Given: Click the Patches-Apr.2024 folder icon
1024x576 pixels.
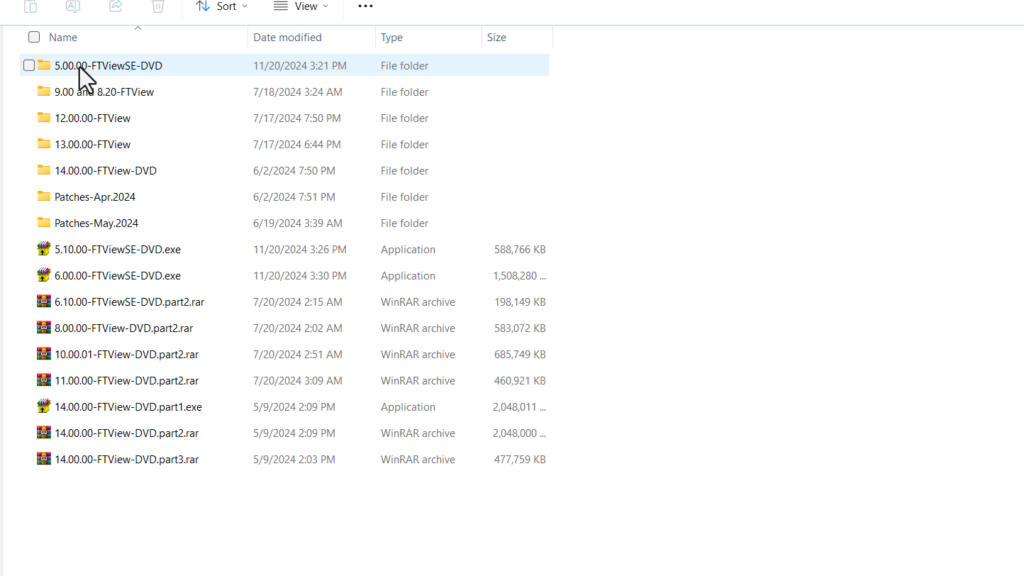Looking at the screenshot, I should click(x=44, y=197).
